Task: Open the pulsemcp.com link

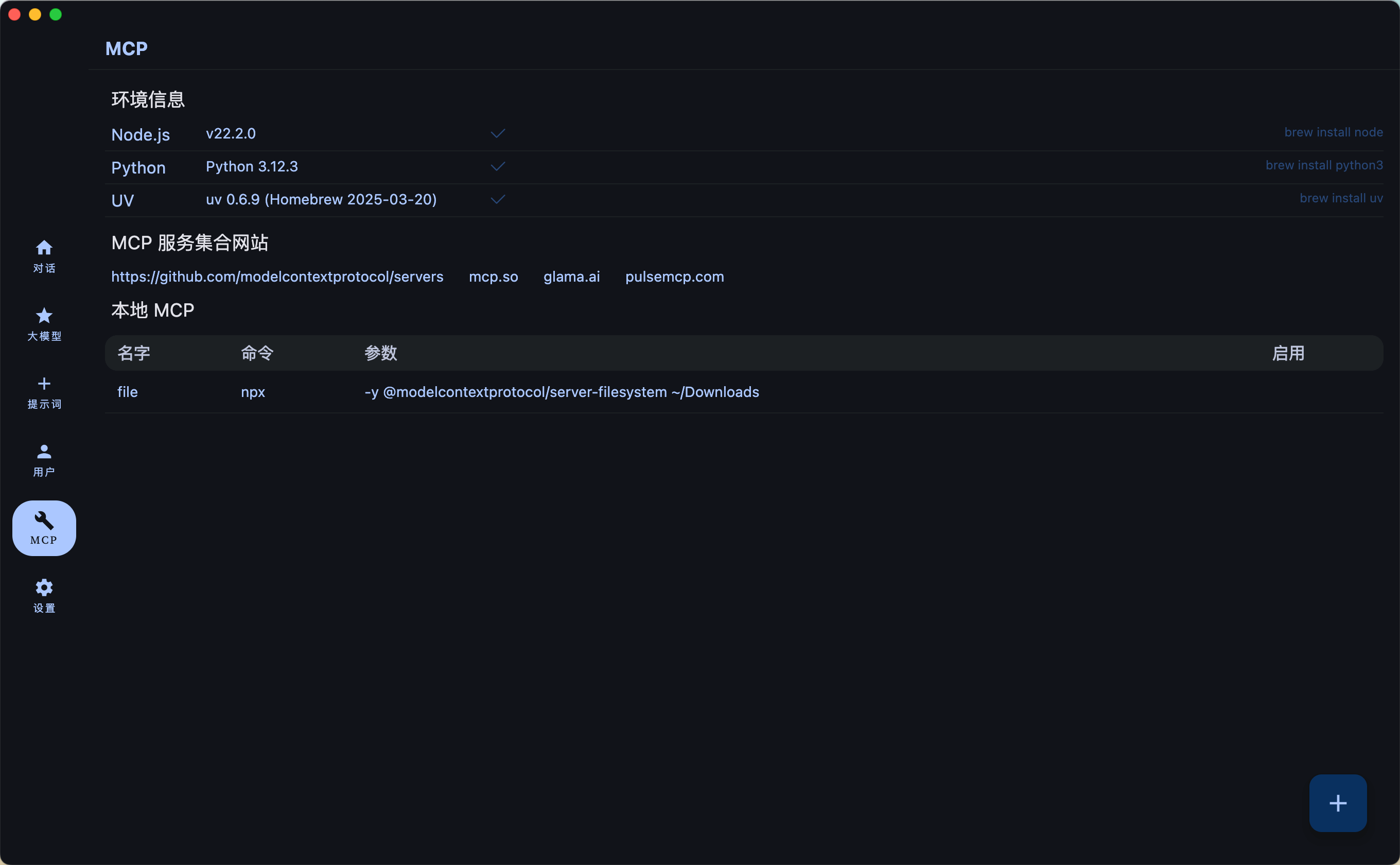Action: click(674, 276)
